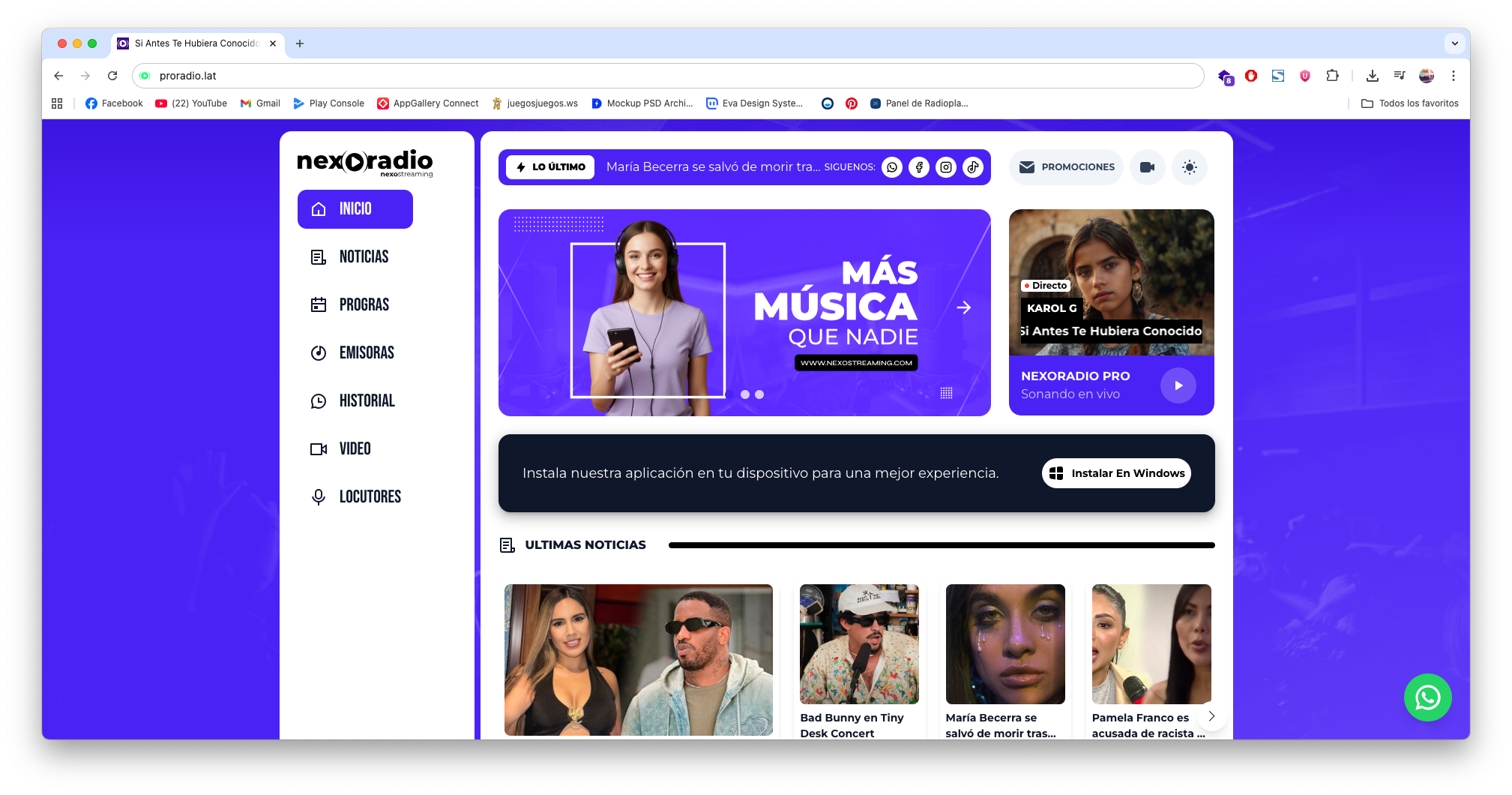
Task: Advance the banner with right arrow
Action: [x=963, y=307]
